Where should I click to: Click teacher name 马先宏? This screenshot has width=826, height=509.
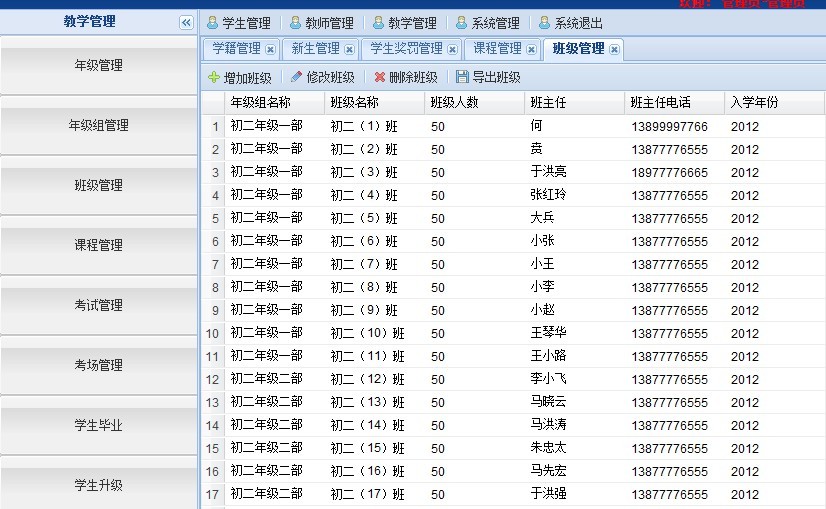[x=548, y=471]
